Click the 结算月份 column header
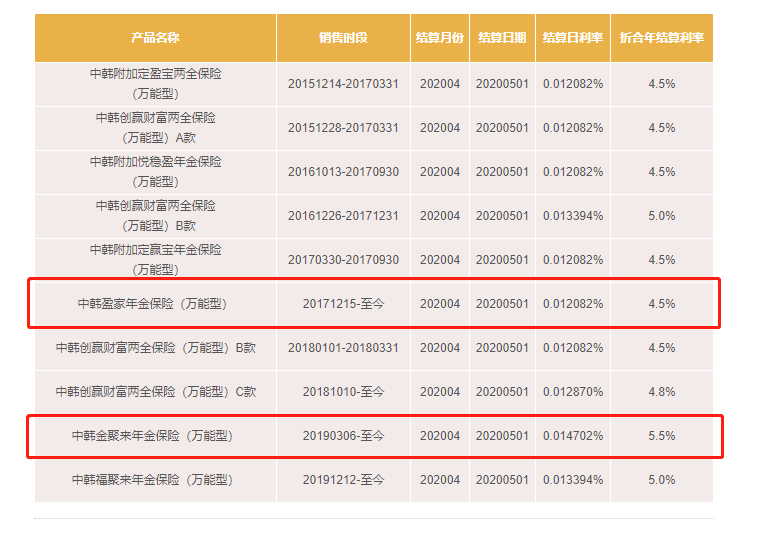 point(439,38)
